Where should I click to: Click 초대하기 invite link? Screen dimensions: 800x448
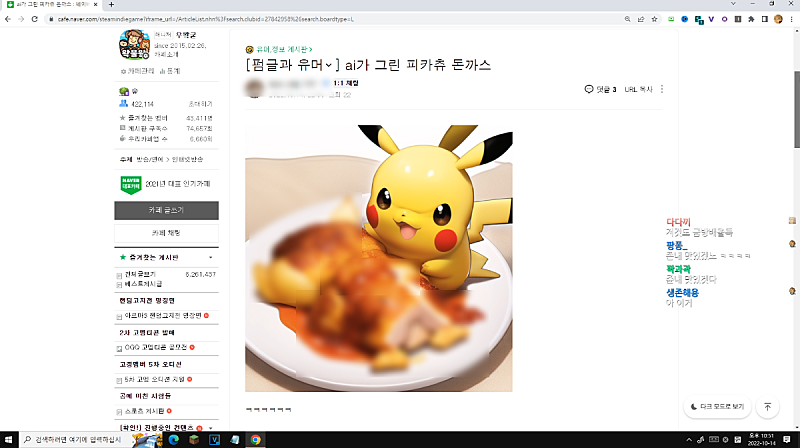click(x=200, y=104)
